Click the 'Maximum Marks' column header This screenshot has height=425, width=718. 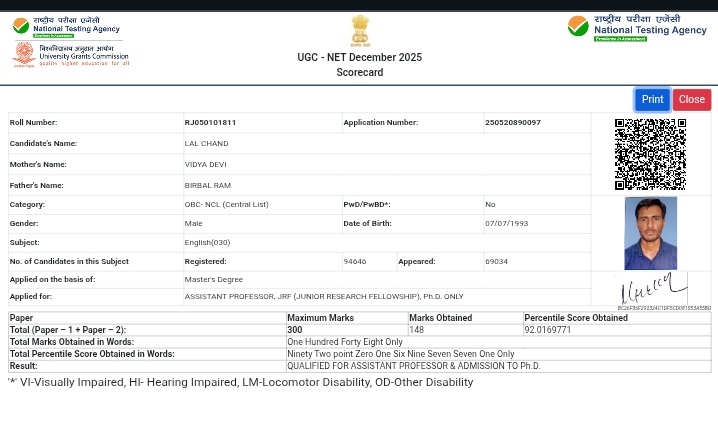point(321,318)
